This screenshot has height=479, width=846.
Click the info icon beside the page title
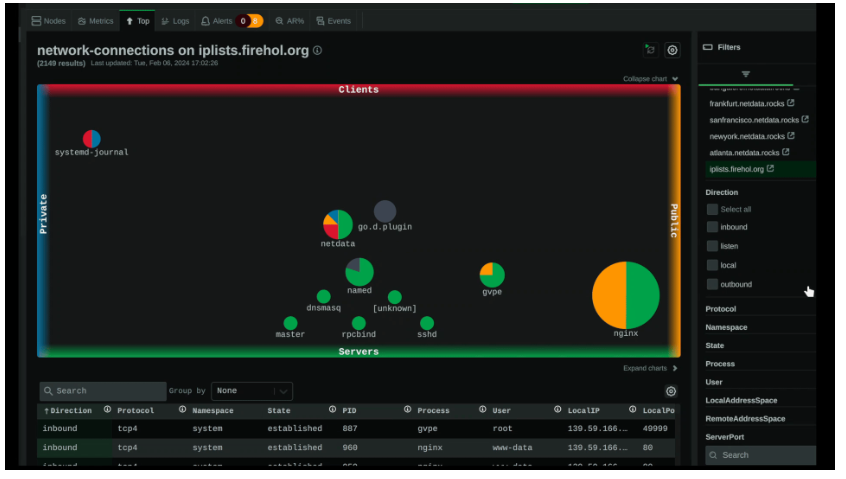(318, 50)
